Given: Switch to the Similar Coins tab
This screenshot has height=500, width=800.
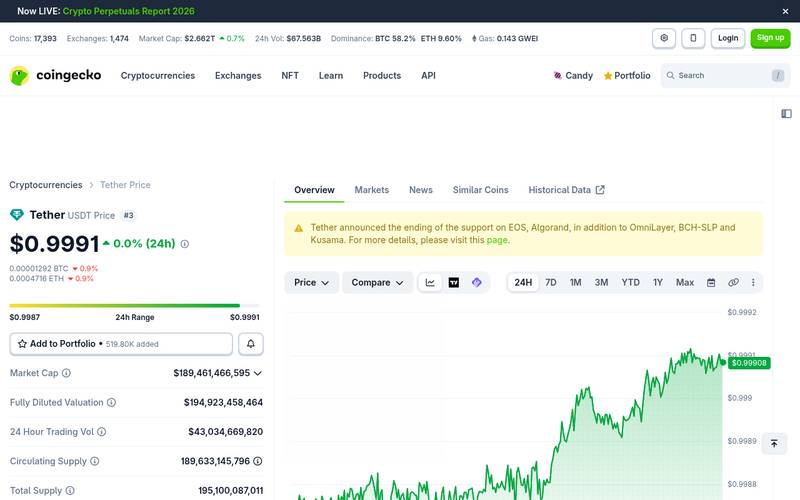Looking at the screenshot, I should coord(480,190).
